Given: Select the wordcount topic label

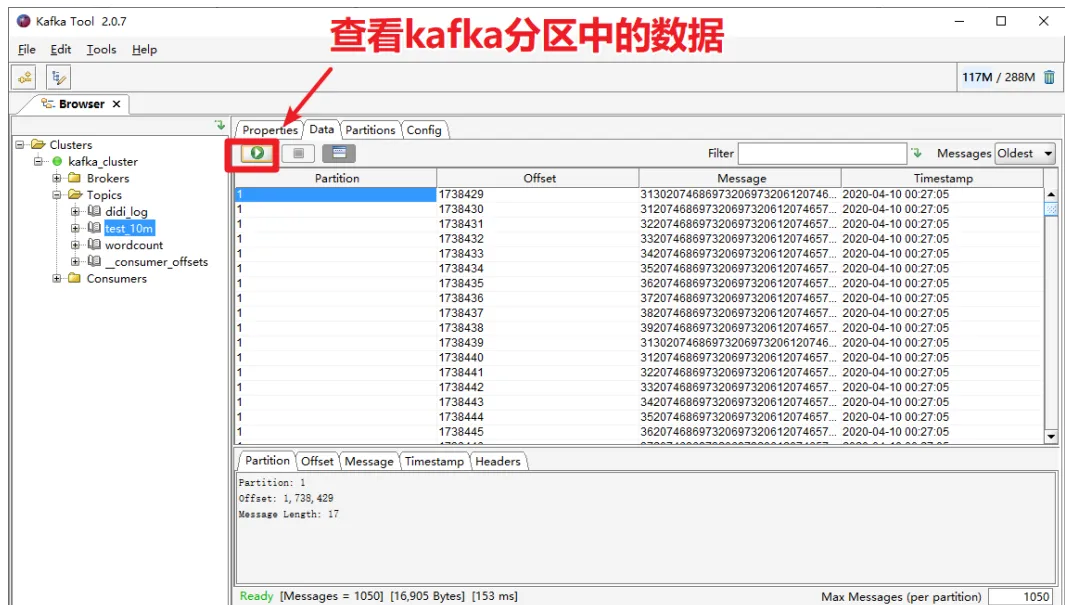Looking at the screenshot, I should (x=134, y=244).
